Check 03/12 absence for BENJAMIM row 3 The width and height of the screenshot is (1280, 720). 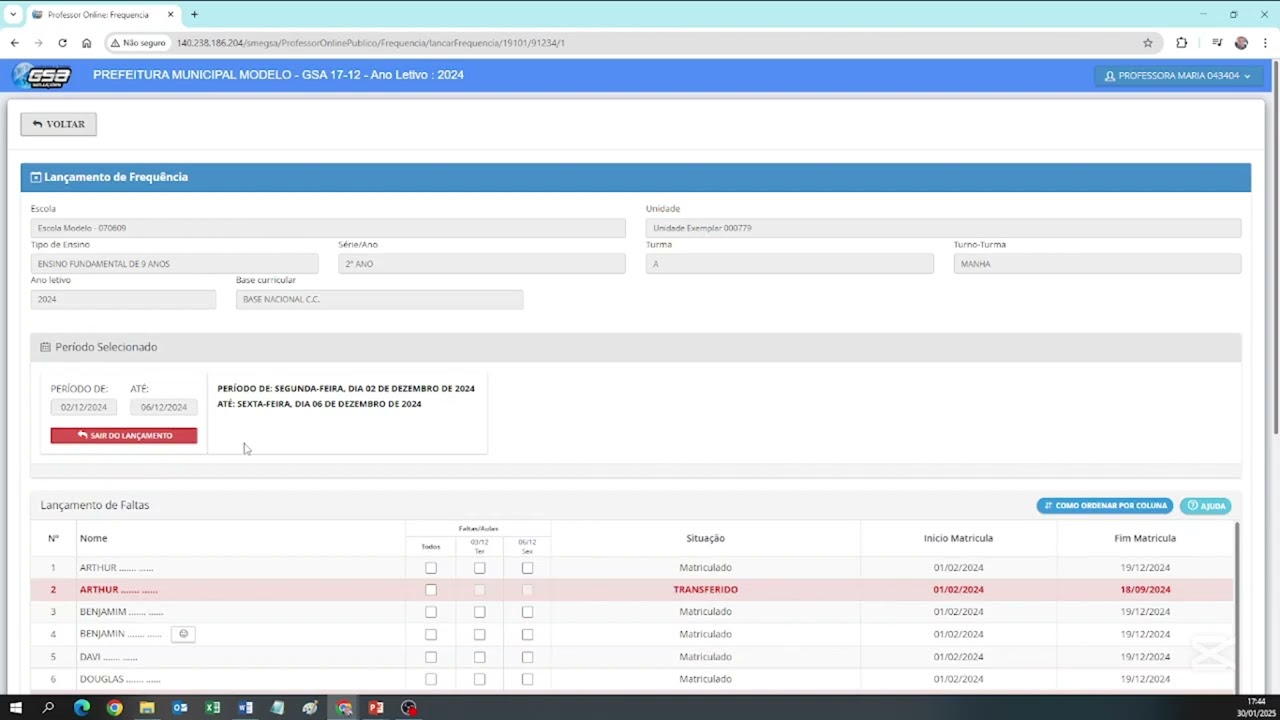(479, 612)
